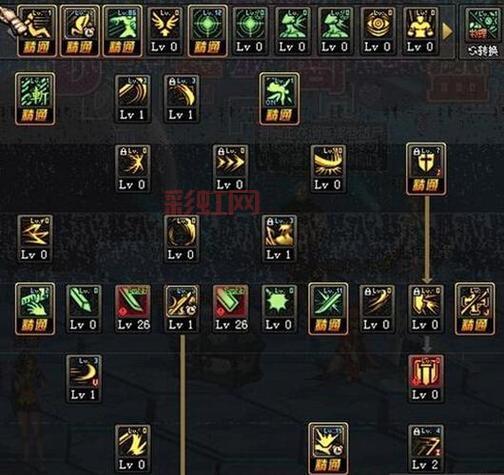Select the explosion skill with clock badge
The image size is (504, 475).
click(x=328, y=449)
